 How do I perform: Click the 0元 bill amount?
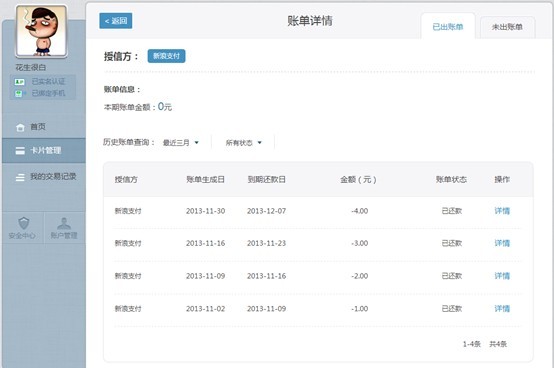coord(165,106)
